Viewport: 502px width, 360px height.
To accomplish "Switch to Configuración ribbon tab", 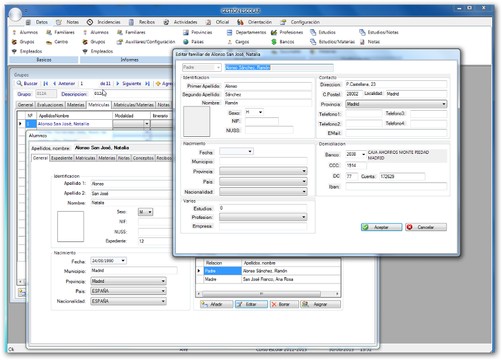I will click(x=300, y=22).
